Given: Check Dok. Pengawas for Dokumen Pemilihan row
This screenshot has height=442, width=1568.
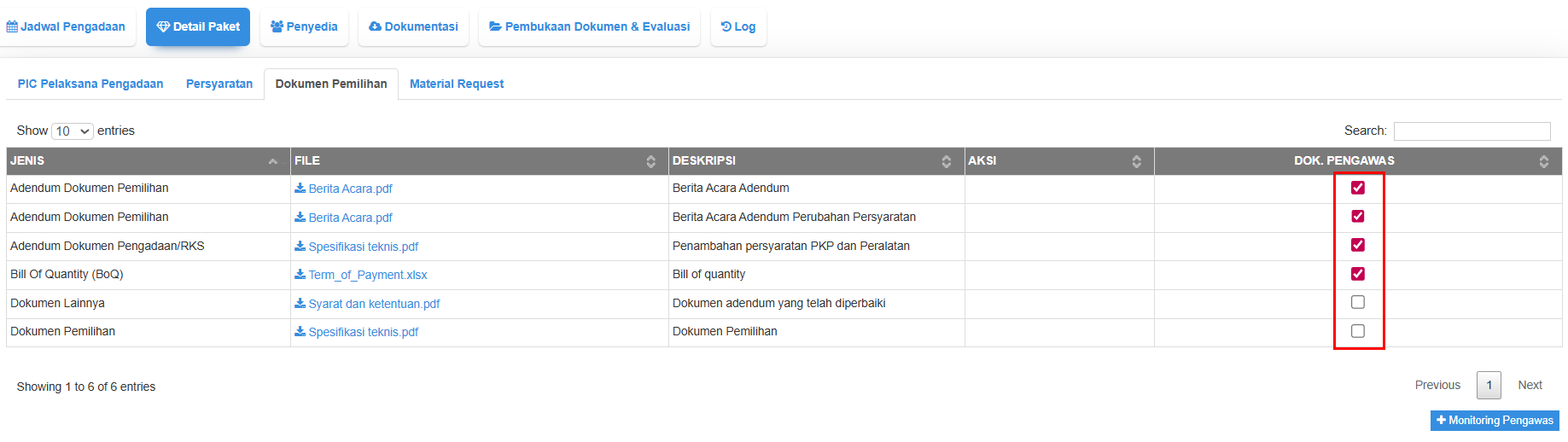Looking at the screenshot, I should 1358,331.
